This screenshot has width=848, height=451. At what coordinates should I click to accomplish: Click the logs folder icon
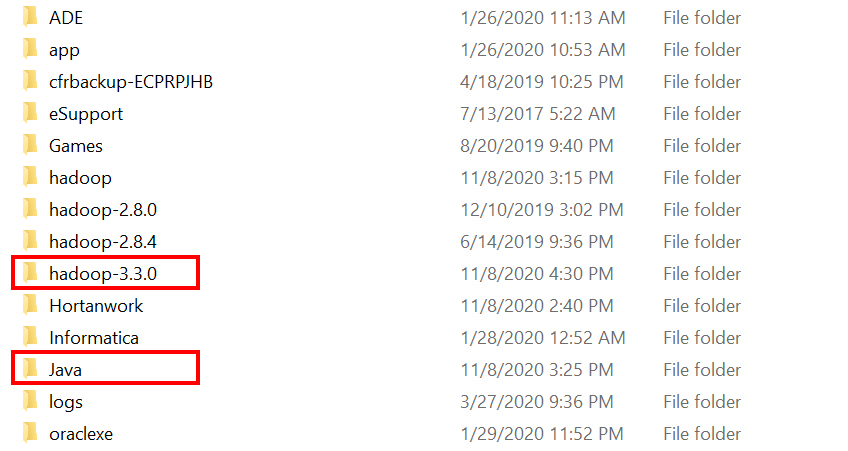(x=30, y=402)
